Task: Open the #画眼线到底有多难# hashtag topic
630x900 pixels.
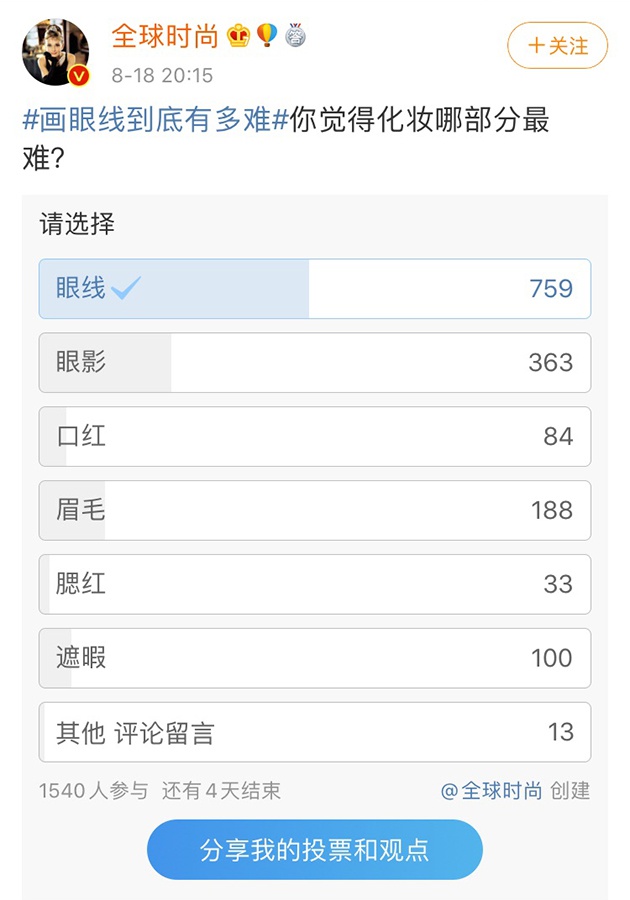Action: click(155, 121)
